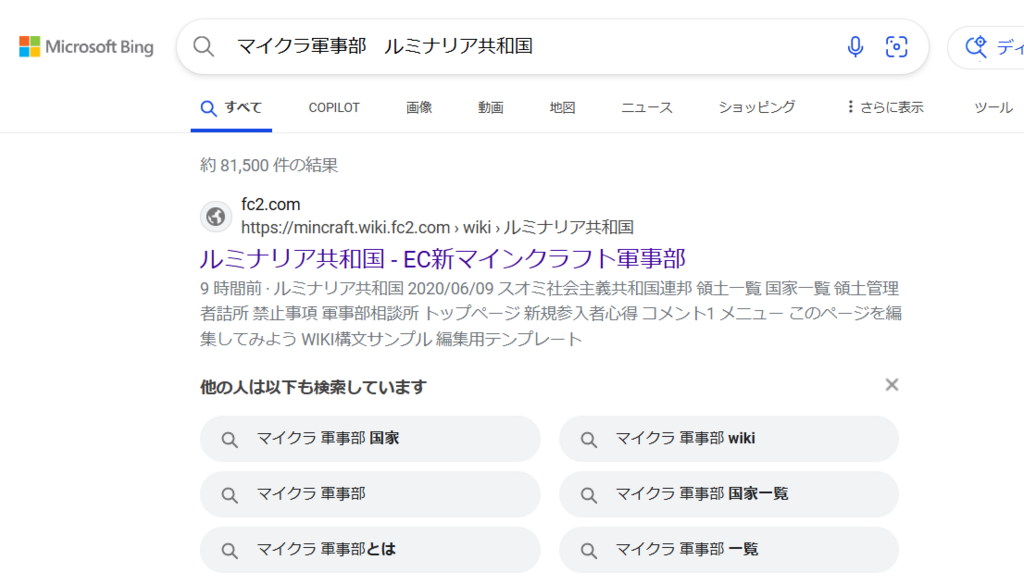
Task: Click inside the search query text field
Action: tap(520, 47)
